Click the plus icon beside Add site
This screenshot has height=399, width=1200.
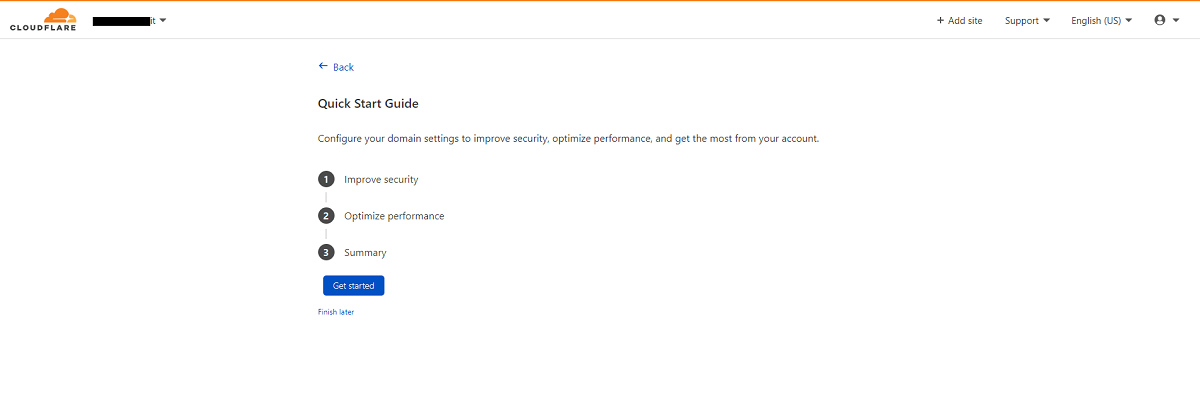940,20
